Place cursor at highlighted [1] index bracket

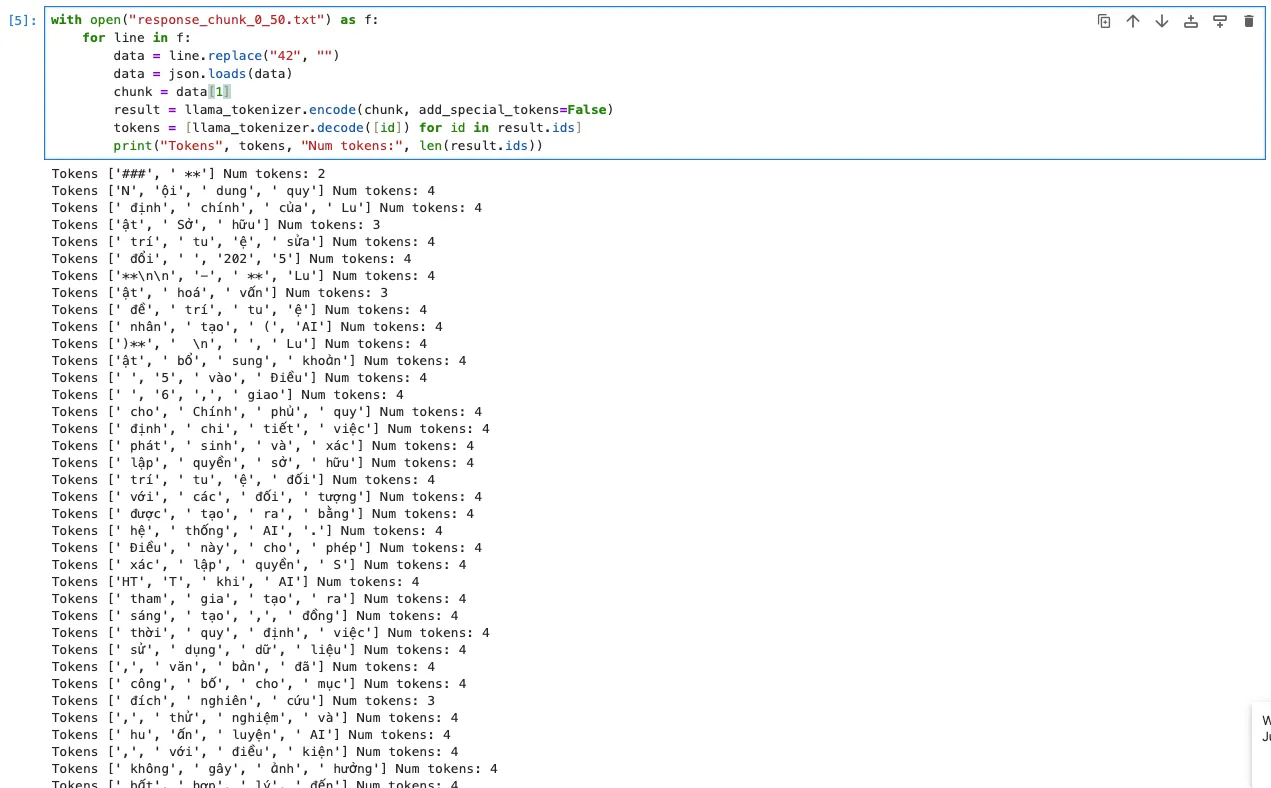pos(219,92)
